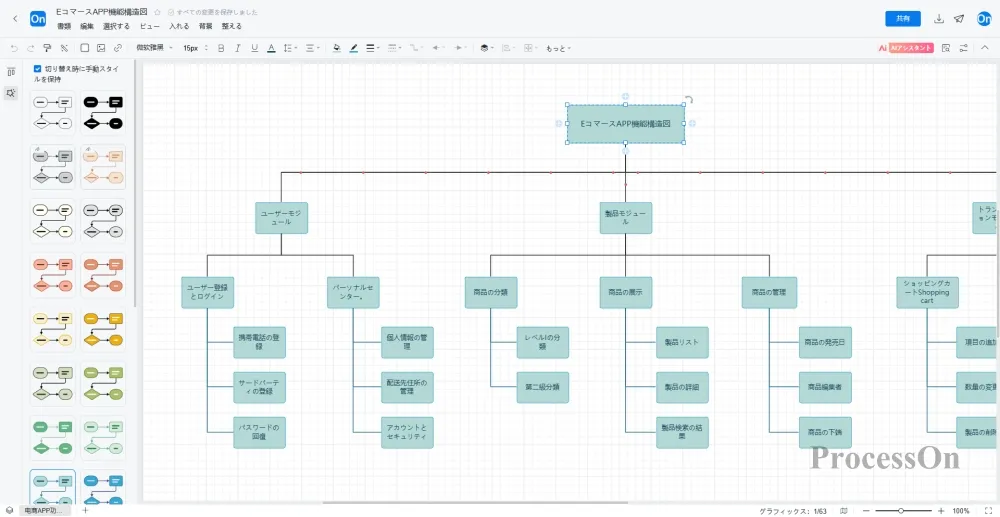The width and height of the screenshot is (1000, 517).
Task: Open the font color picker
Action: (x=271, y=47)
